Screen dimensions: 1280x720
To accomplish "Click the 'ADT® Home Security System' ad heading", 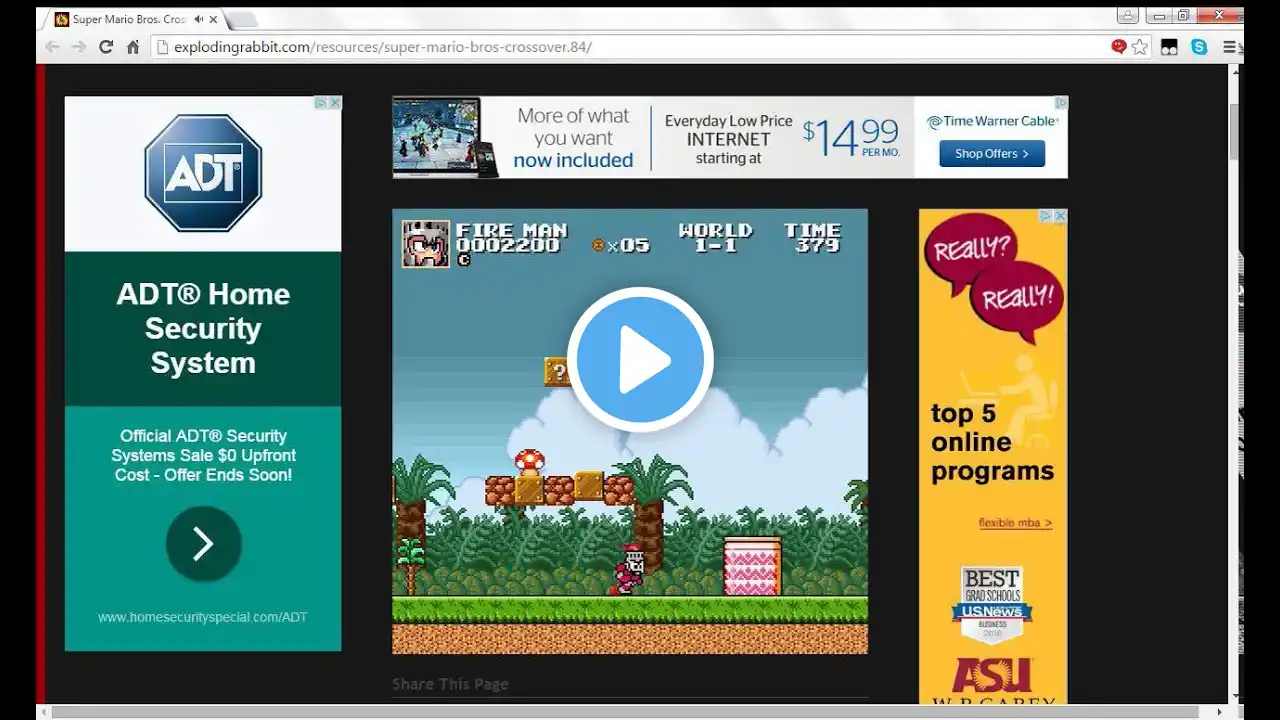I will (203, 328).
